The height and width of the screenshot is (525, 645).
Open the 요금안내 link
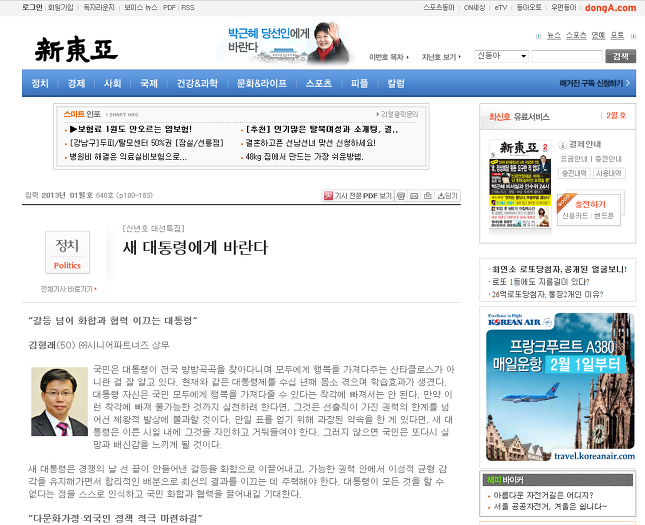574,159
